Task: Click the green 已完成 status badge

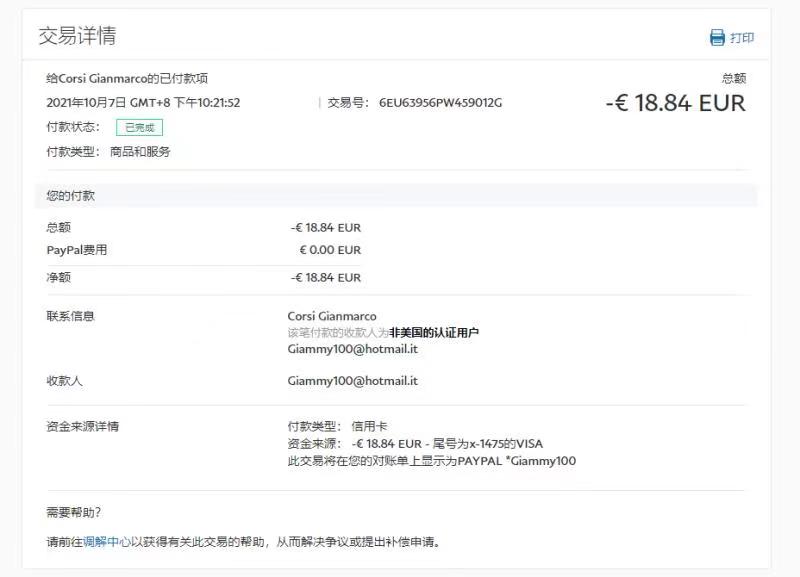Action: [139, 127]
